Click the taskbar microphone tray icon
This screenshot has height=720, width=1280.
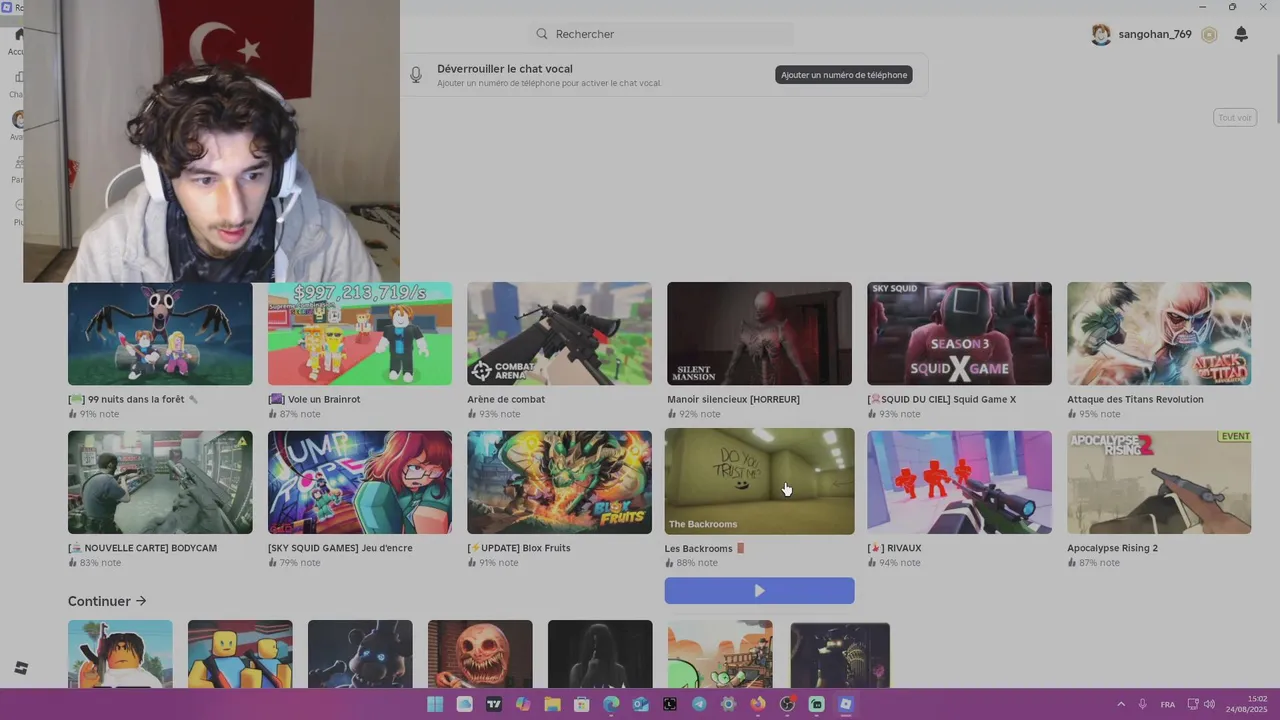point(1142,704)
